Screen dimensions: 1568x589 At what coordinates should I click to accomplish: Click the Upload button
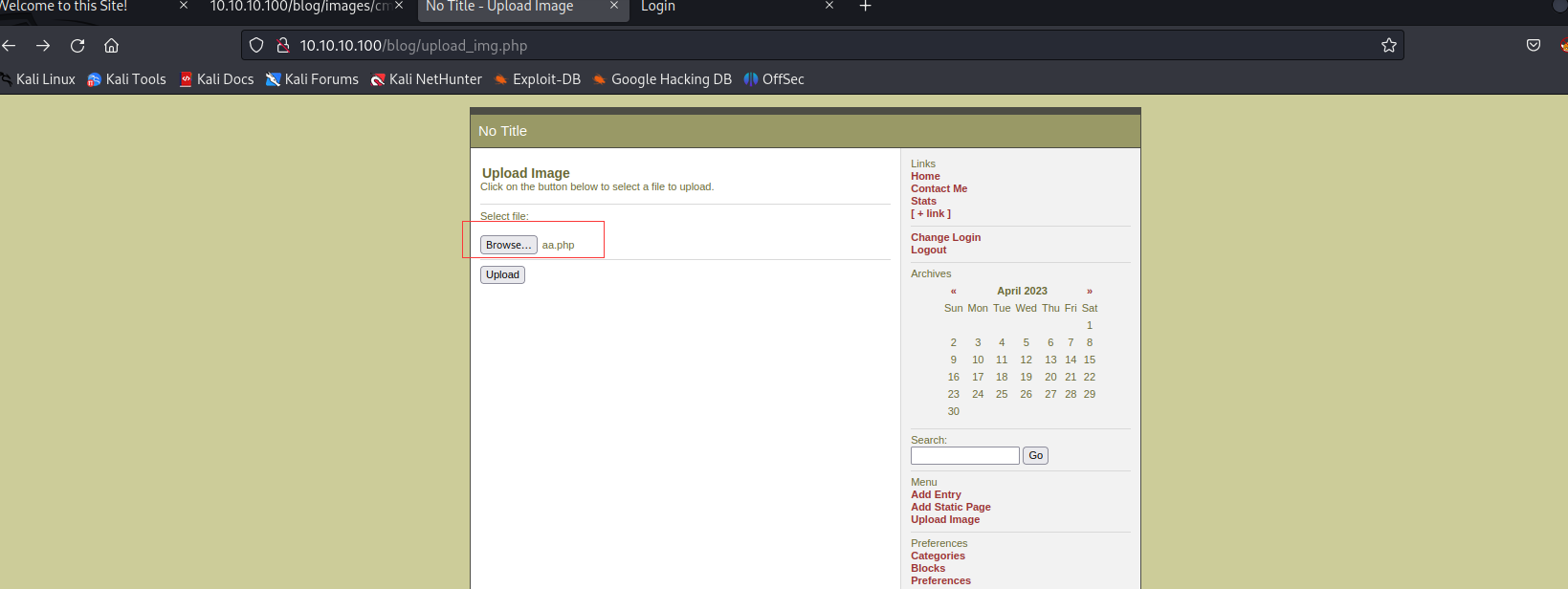click(x=502, y=274)
